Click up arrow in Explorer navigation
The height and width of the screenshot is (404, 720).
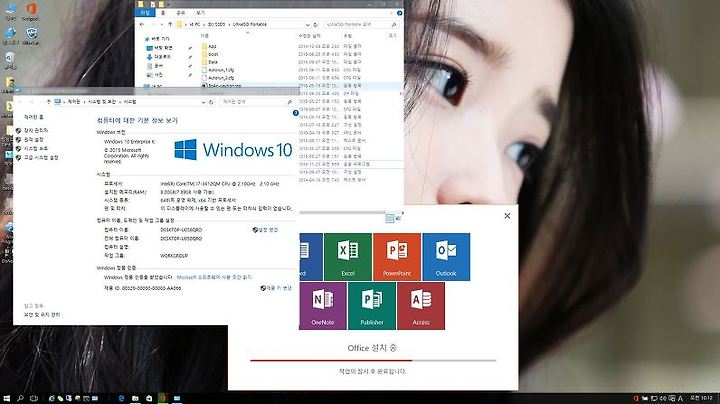pos(170,24)
